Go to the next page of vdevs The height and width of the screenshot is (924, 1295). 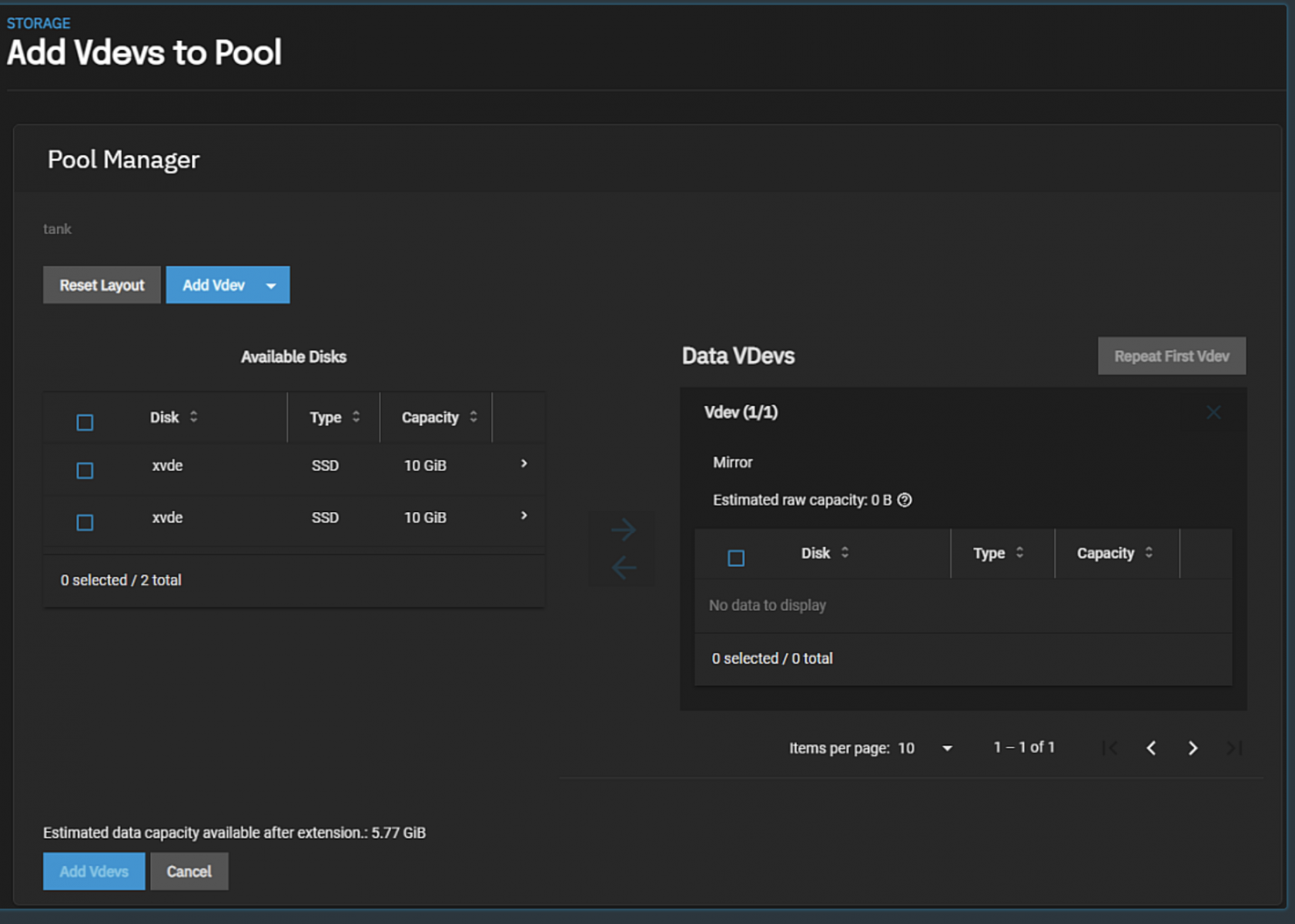[1193, 748]
